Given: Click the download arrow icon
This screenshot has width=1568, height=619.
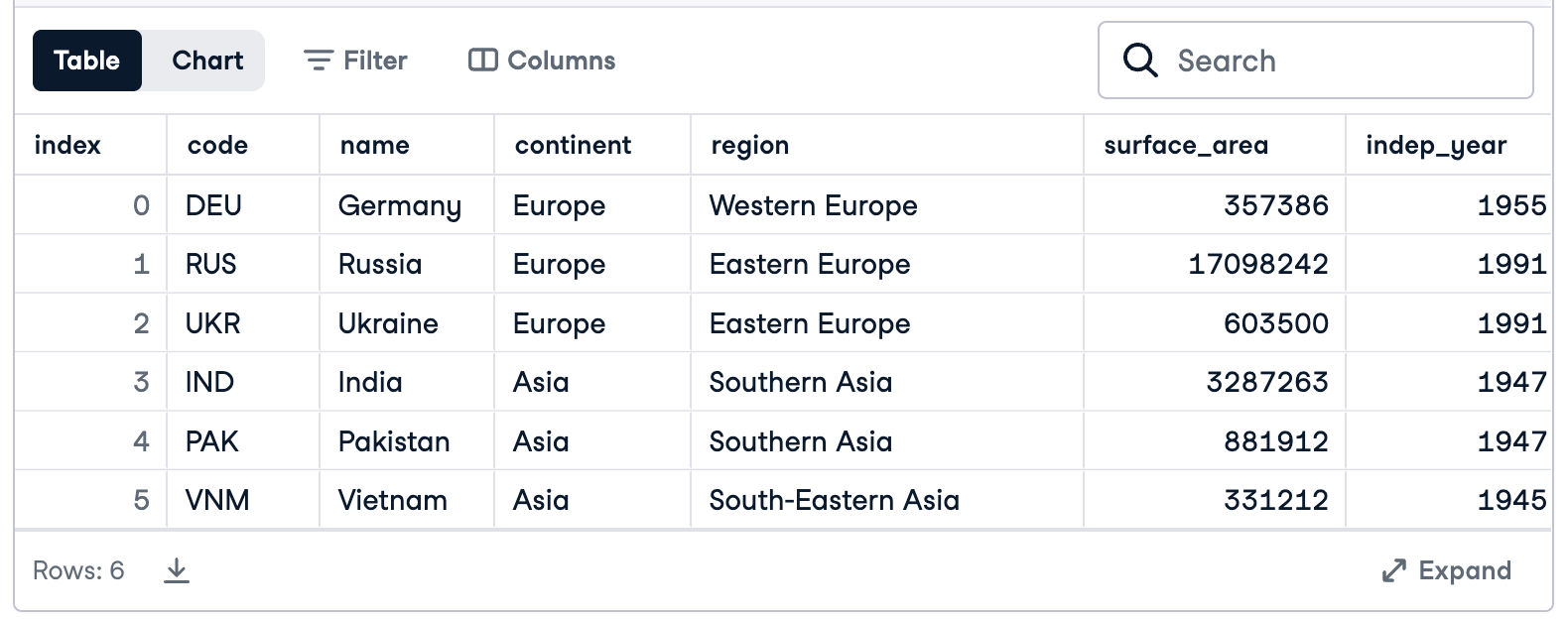Looking at the screenshot, I should click(177, 570).
